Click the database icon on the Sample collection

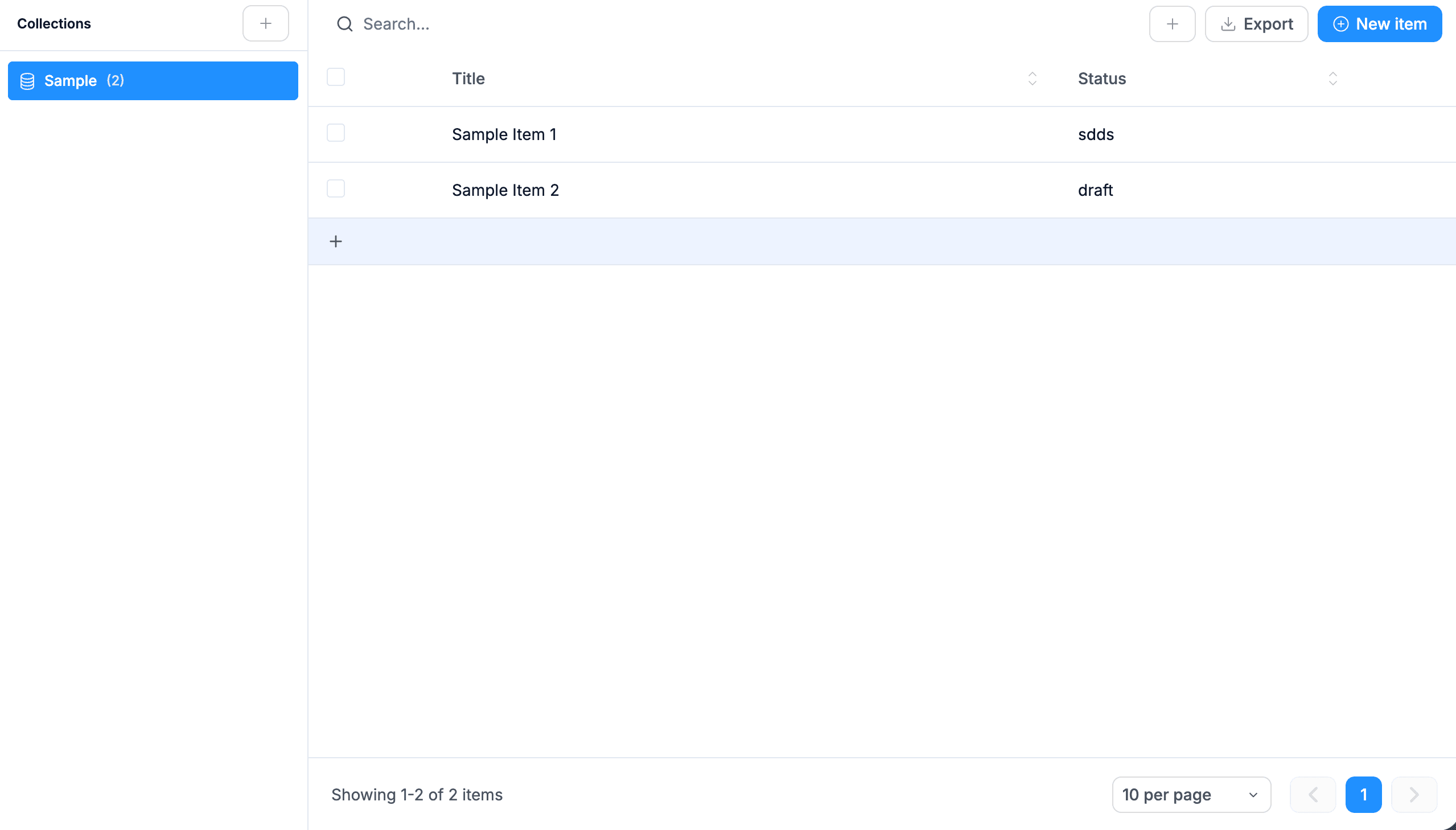click(27, 80)
